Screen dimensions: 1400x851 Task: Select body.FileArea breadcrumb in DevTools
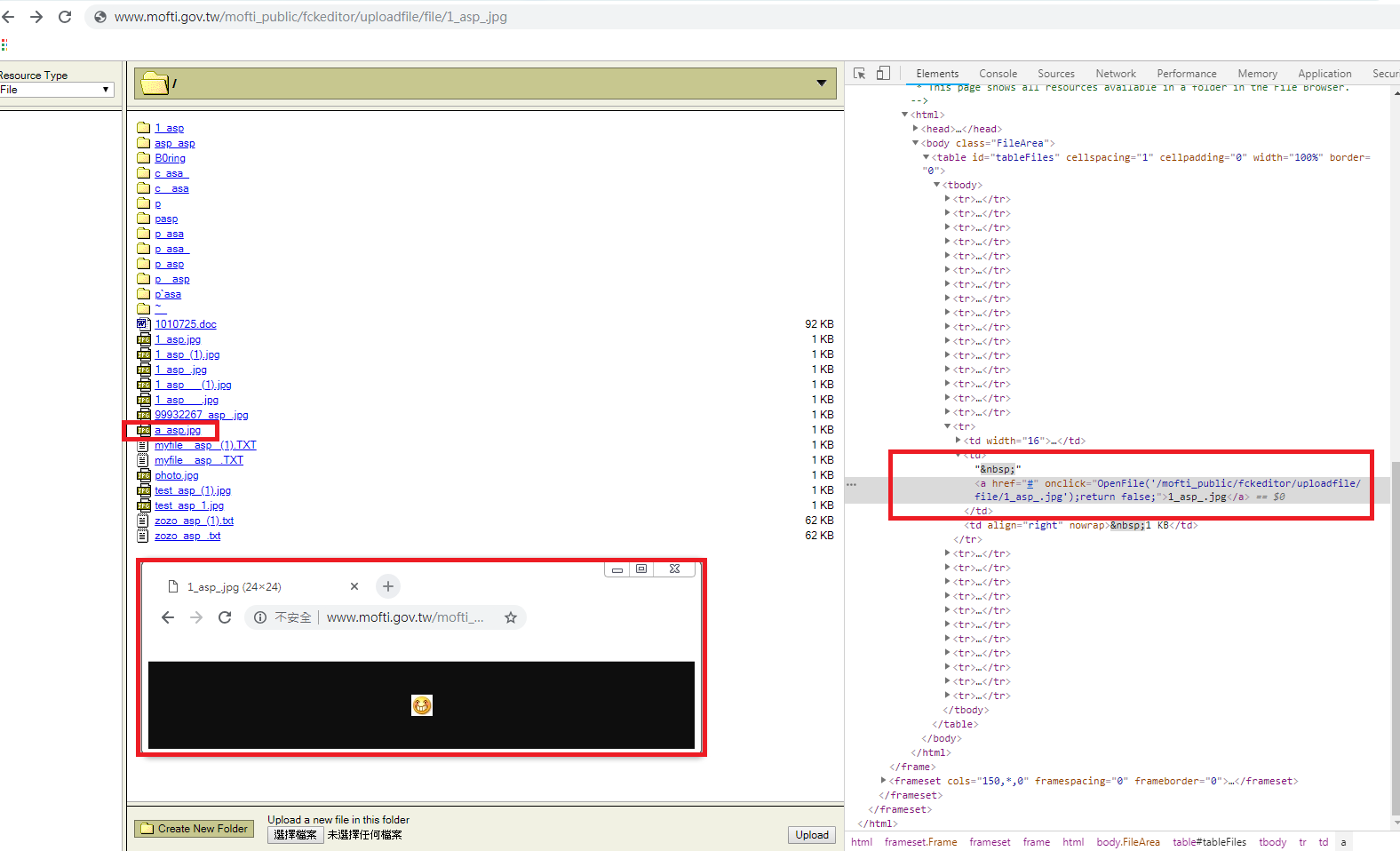(1127, 842)
